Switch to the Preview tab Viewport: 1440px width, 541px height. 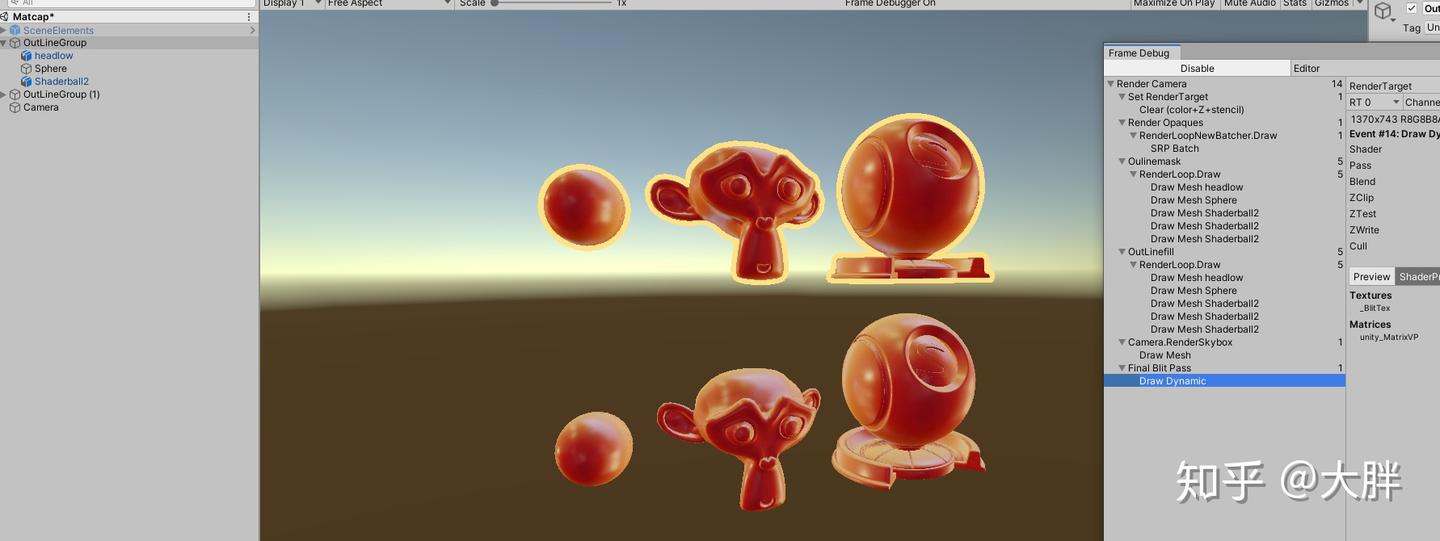pos(1371,277)
